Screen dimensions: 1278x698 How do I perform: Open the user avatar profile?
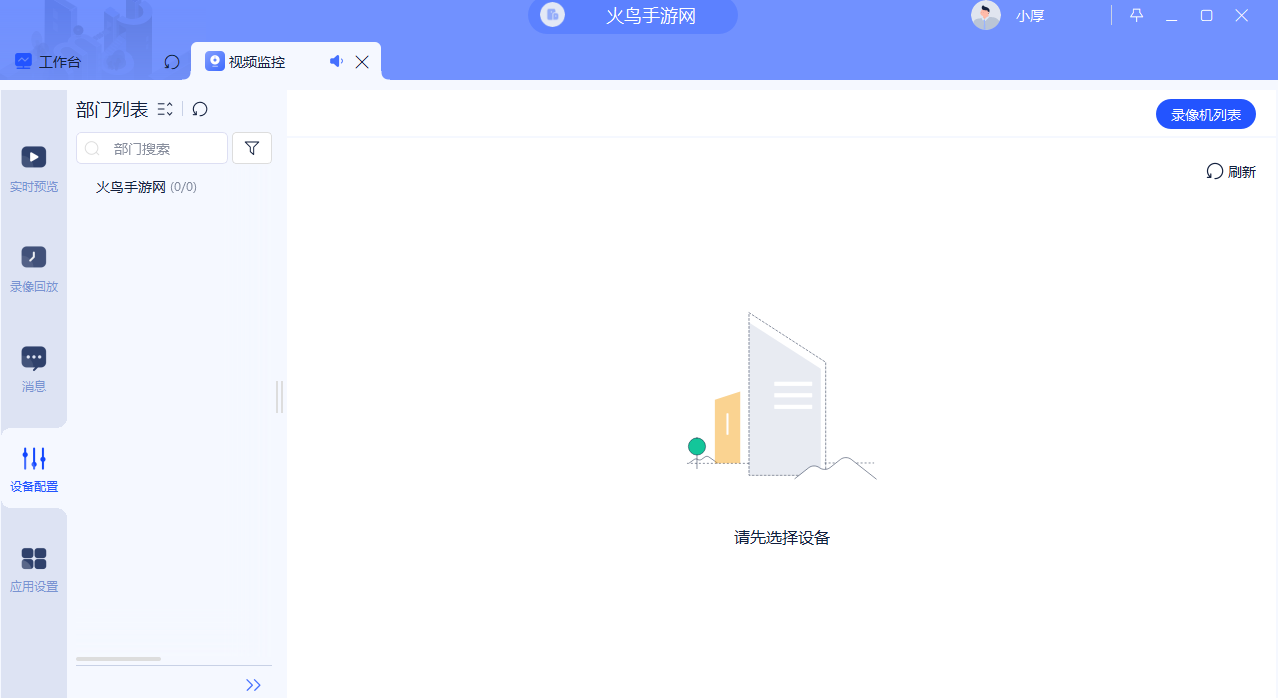point(986,15)
